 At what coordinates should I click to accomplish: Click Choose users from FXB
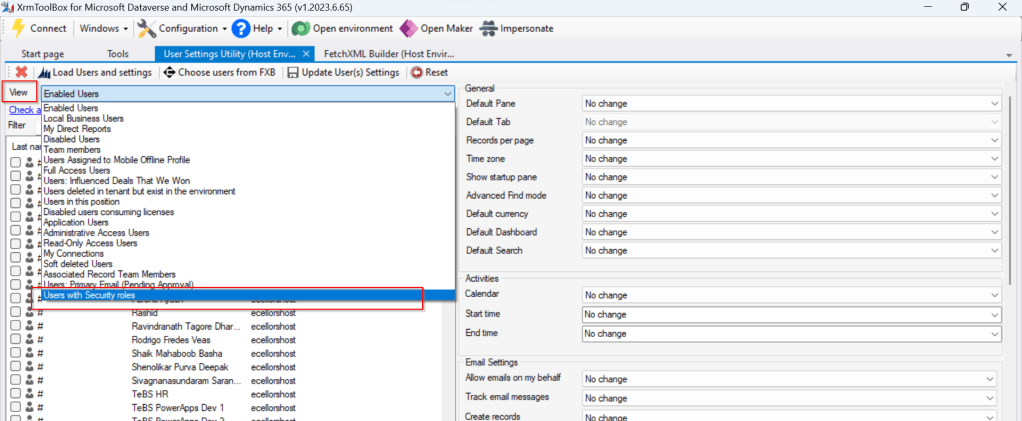(219, 72)
